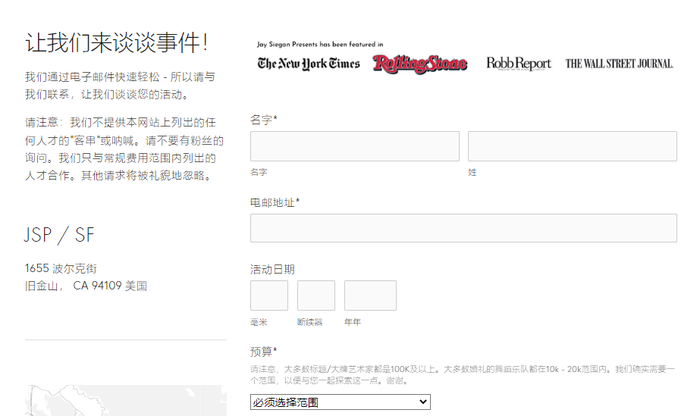Screen dimensions: 700x416
Task: Click the year box labeled 年年
Action: [x=370, y=295]
